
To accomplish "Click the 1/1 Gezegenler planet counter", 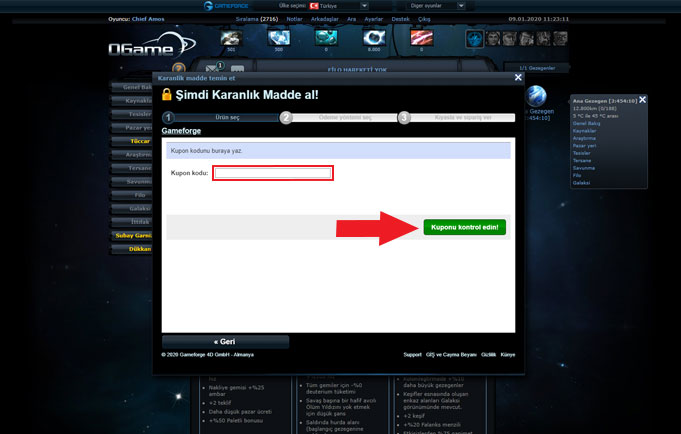I will (537, 68).
